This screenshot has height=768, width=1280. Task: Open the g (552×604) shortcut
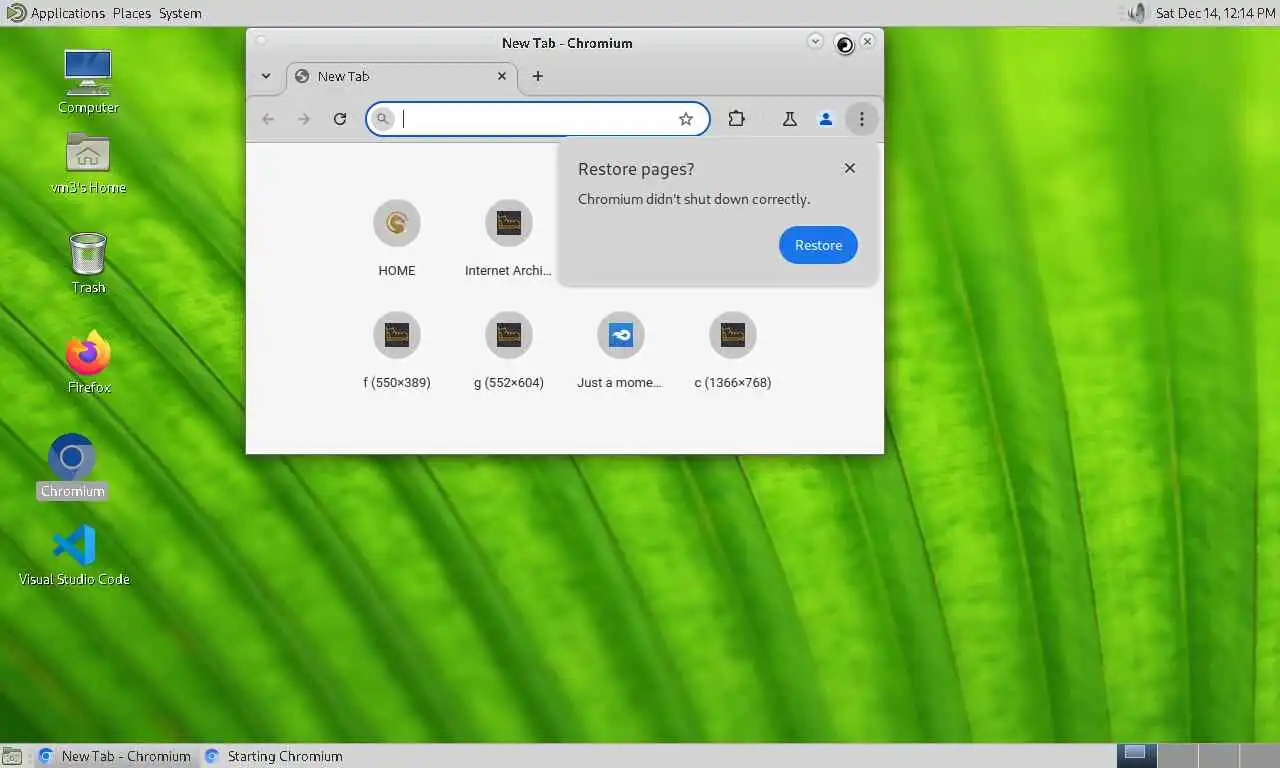(x=509, y=350)
